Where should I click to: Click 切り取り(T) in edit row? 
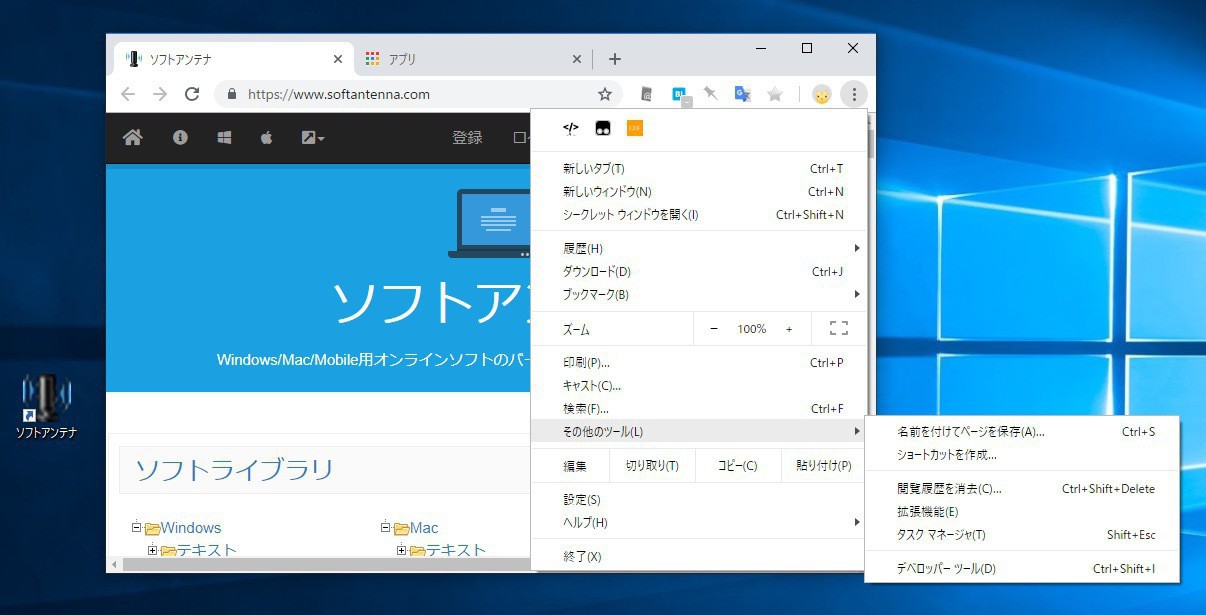point(652,466)
